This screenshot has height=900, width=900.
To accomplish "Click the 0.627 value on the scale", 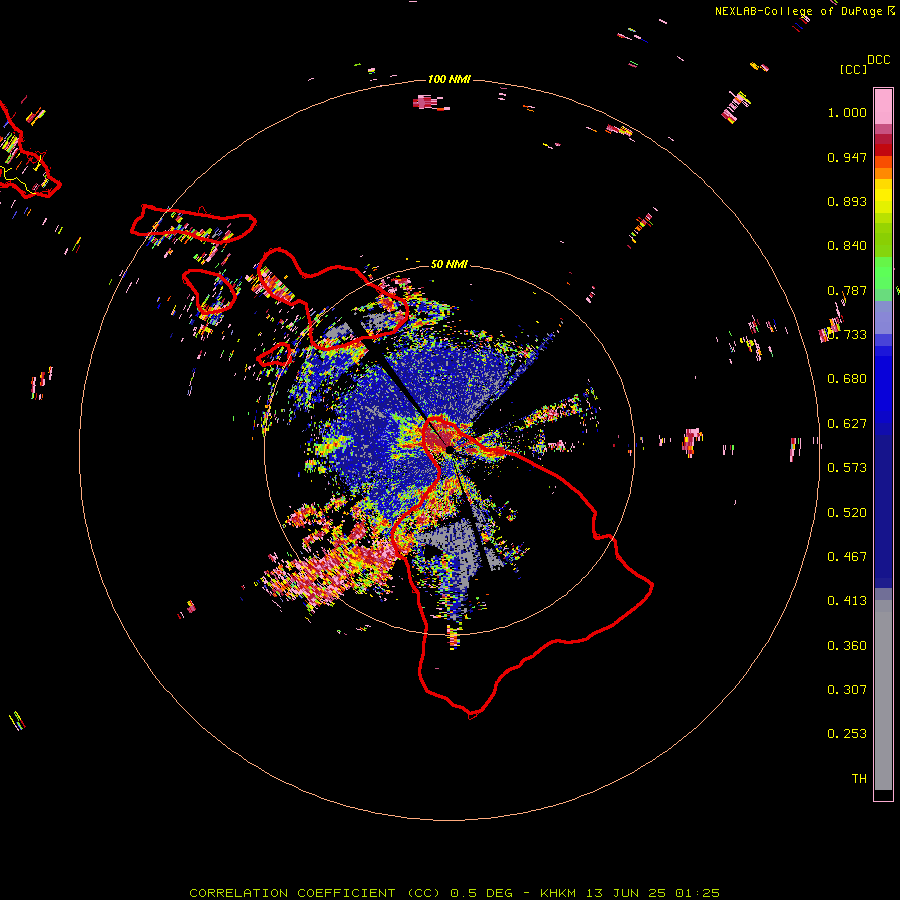I will pos(847,424).
